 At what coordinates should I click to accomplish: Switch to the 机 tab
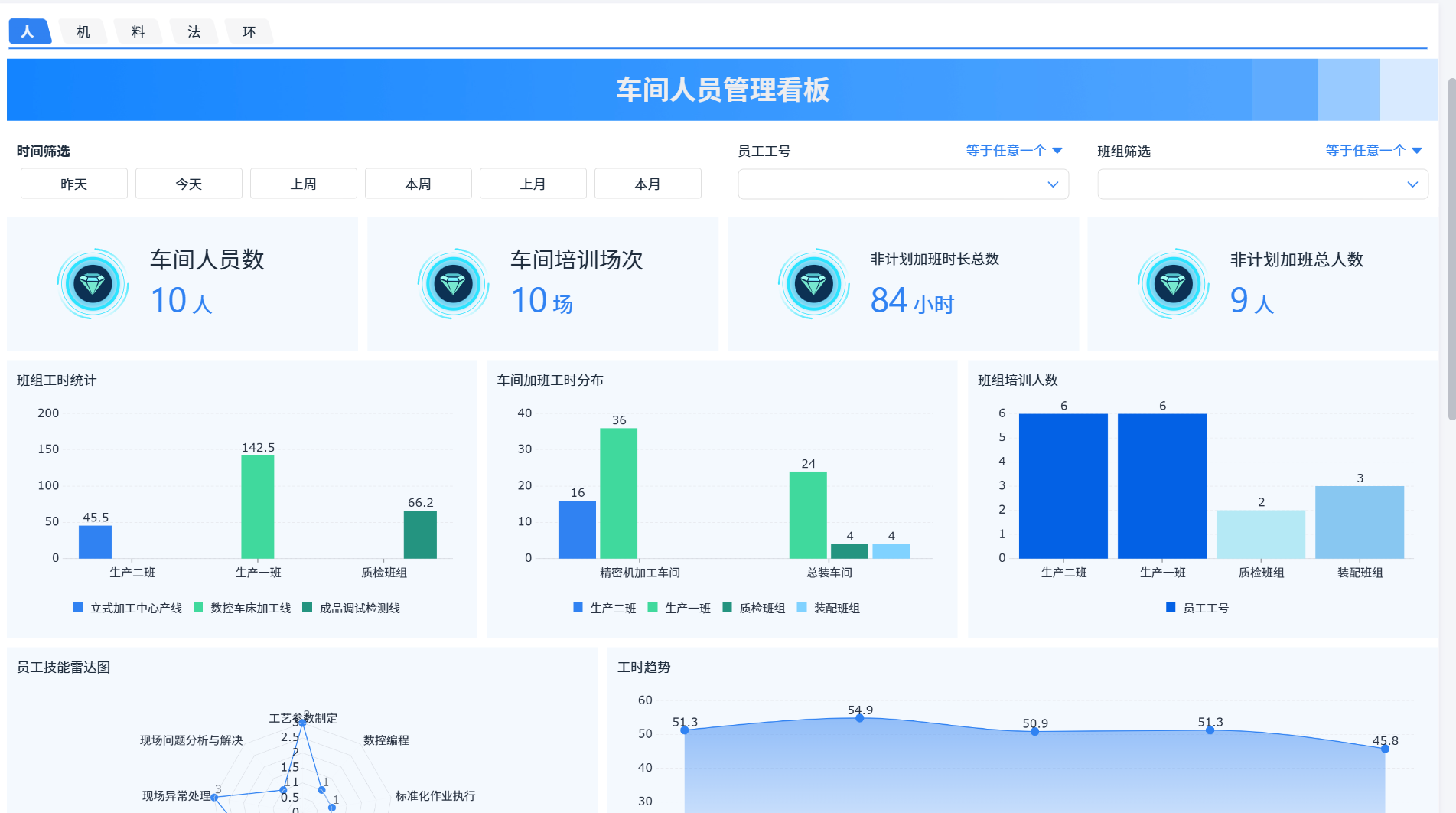[x=83, y=31]
